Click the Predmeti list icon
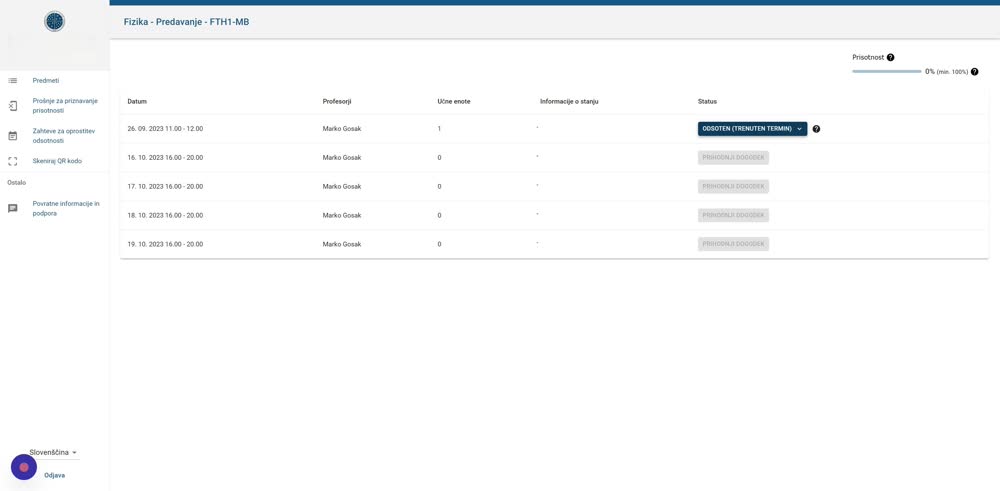The height and width of the screenshot is (491, 1000). (12, 80)
